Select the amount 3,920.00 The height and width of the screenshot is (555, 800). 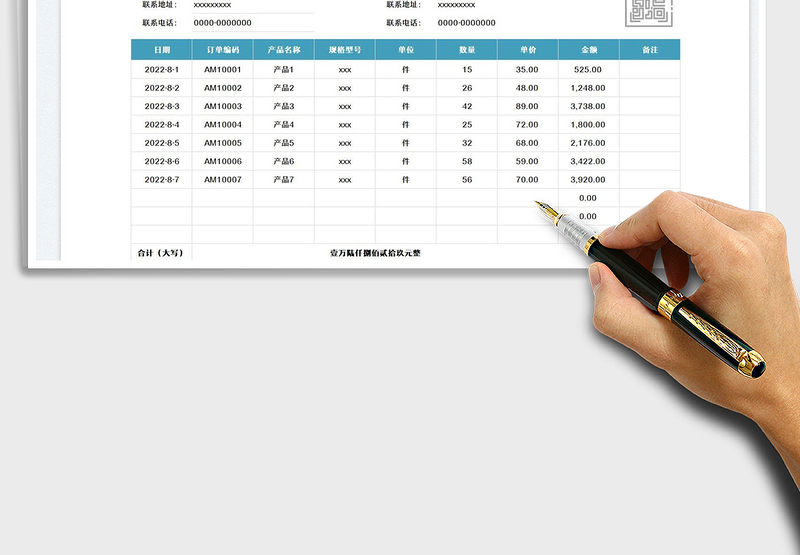tap(588, 180)
